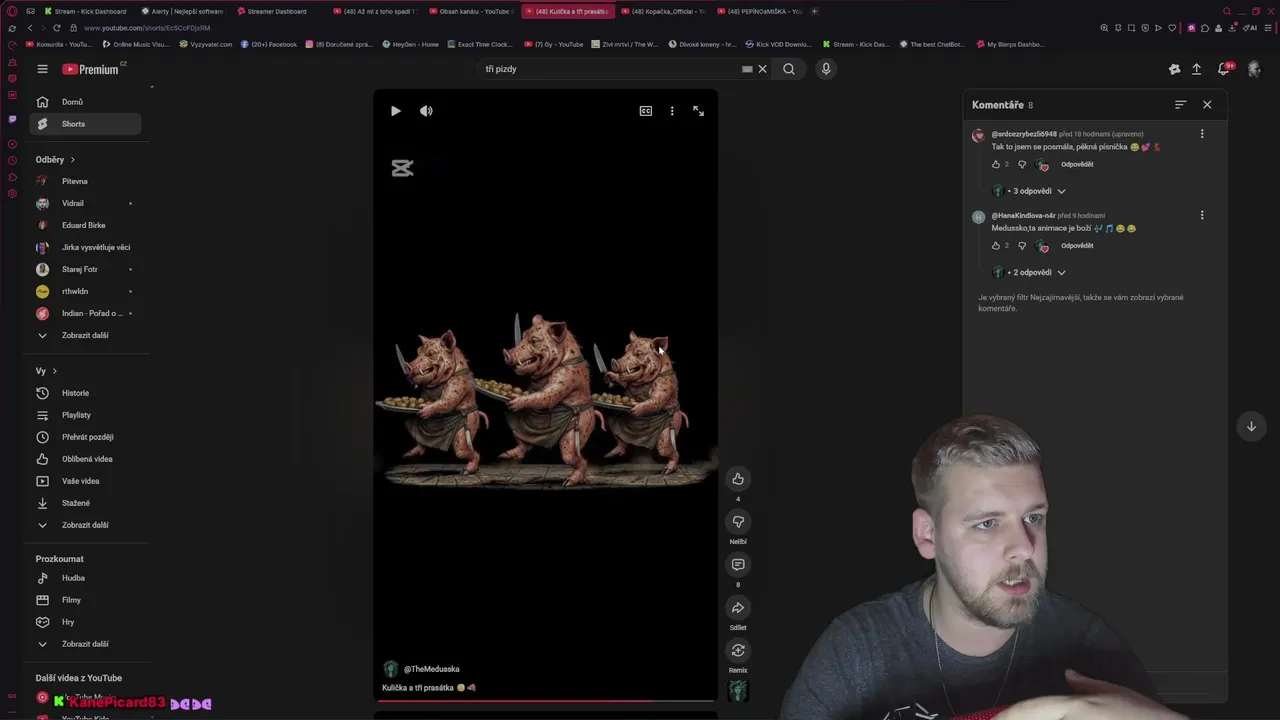Open options for srdcezrybezli6948's comment
This screenshot has height=720, width=1280.
pyautogui.click(x=1202, y=134)
